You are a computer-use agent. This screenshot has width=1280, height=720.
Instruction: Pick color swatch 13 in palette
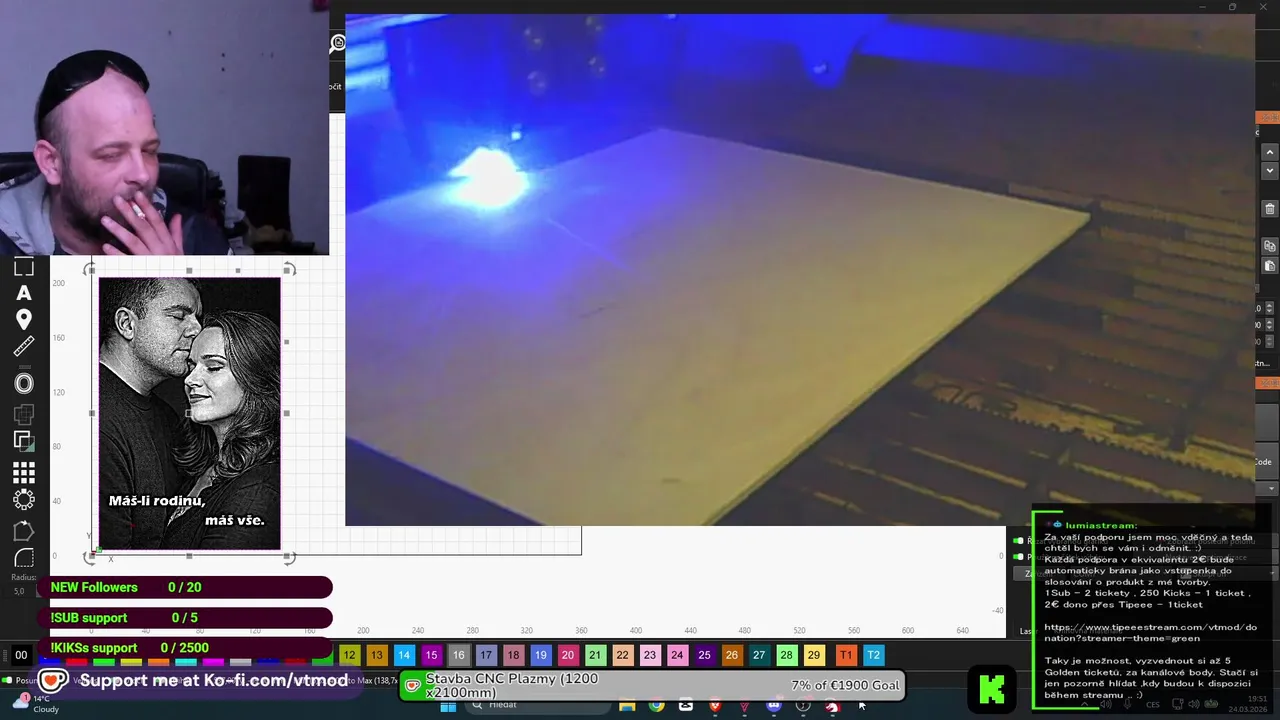click(376, 655)
